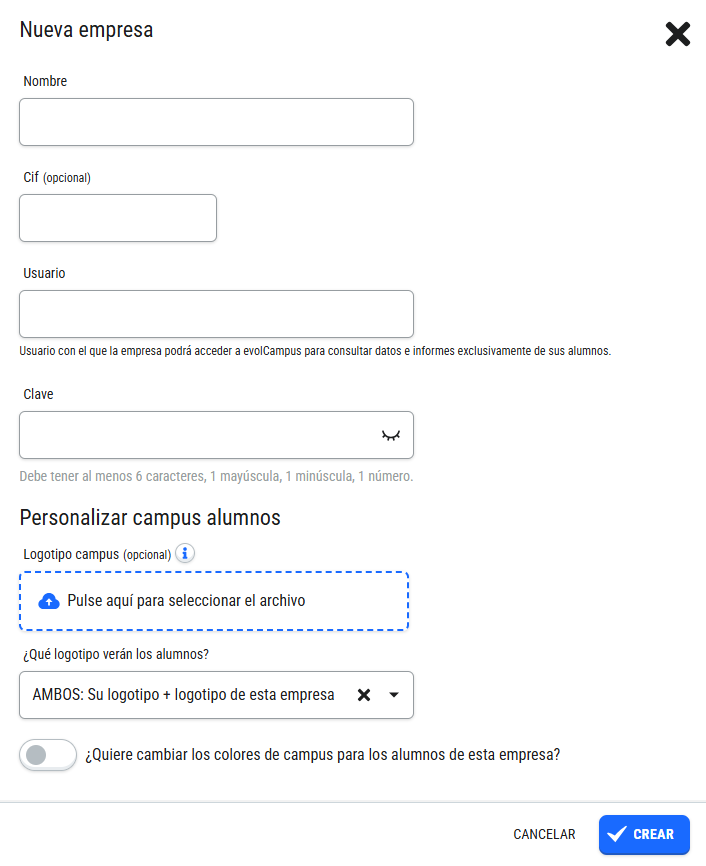This screenshot has height=866, width=706.
Task: Click CANCELAR to discard the new company
Action: 544,834
